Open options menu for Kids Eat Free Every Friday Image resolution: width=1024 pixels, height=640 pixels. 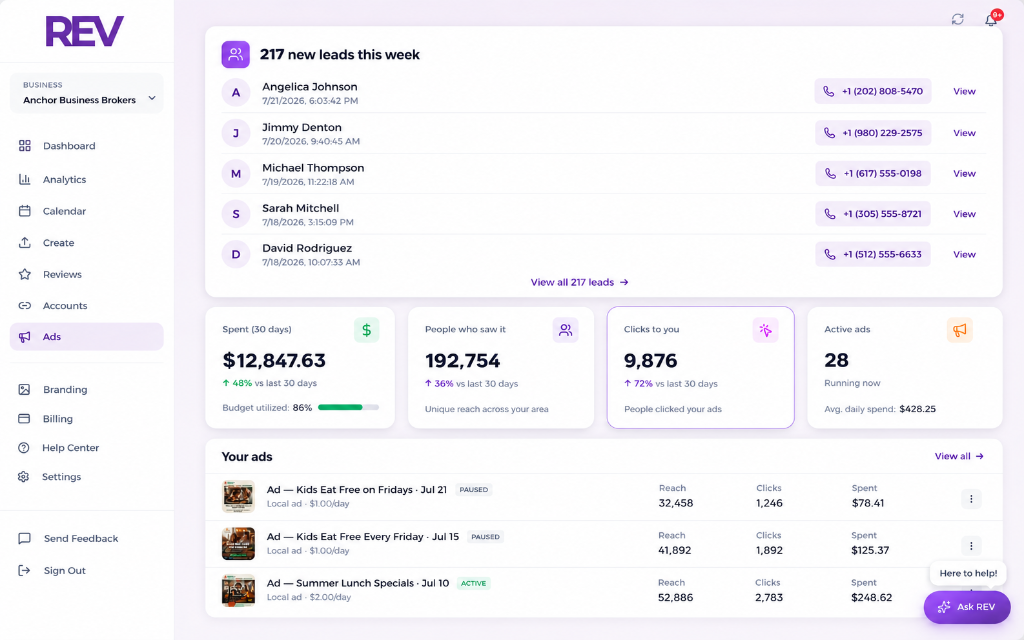971,546
